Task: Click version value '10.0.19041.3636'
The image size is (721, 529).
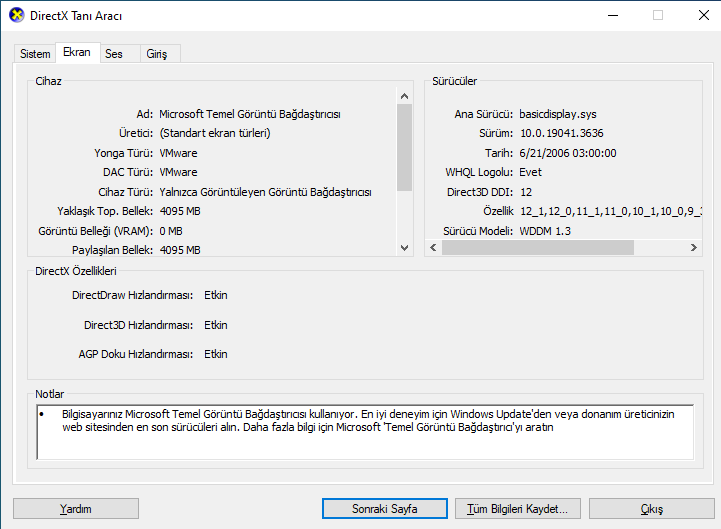Action: pyautogui.click(x=561, y=133)
